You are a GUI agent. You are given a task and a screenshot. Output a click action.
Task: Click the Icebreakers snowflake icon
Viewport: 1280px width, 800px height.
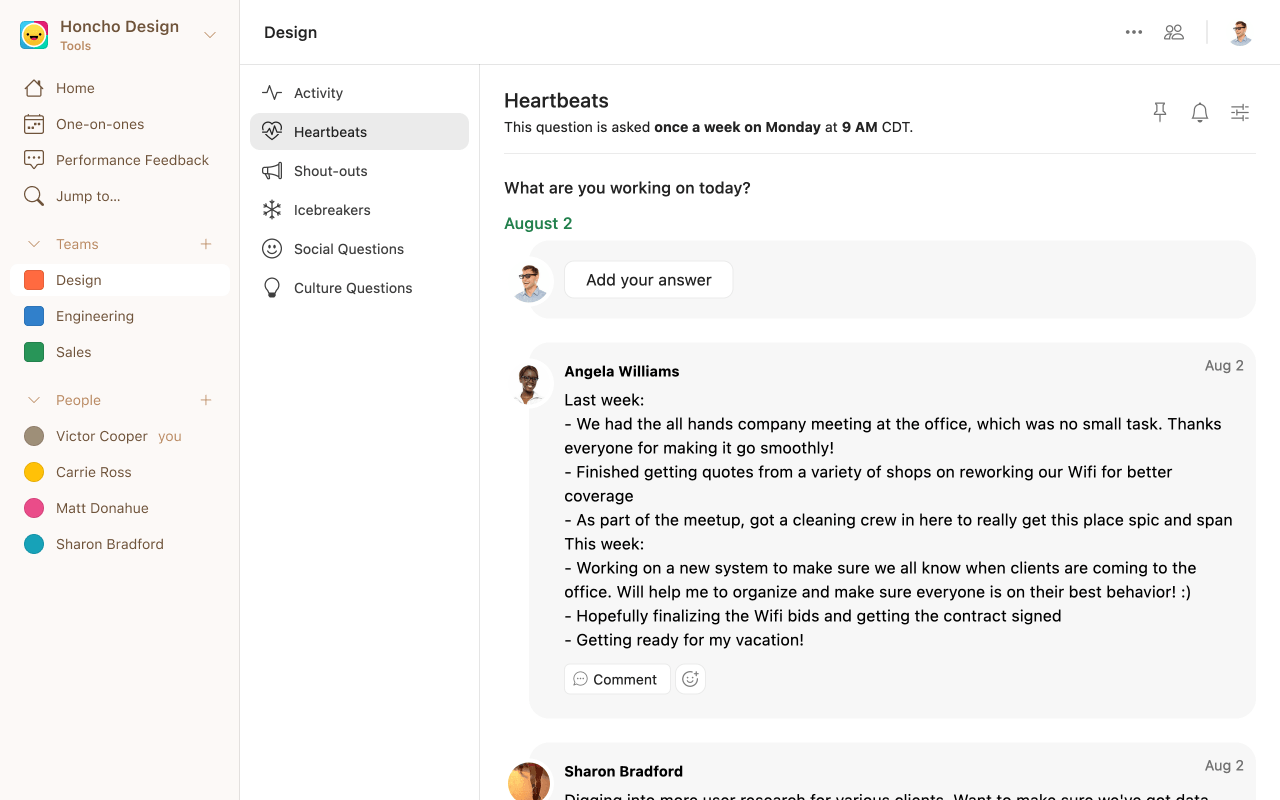(272, 210)
